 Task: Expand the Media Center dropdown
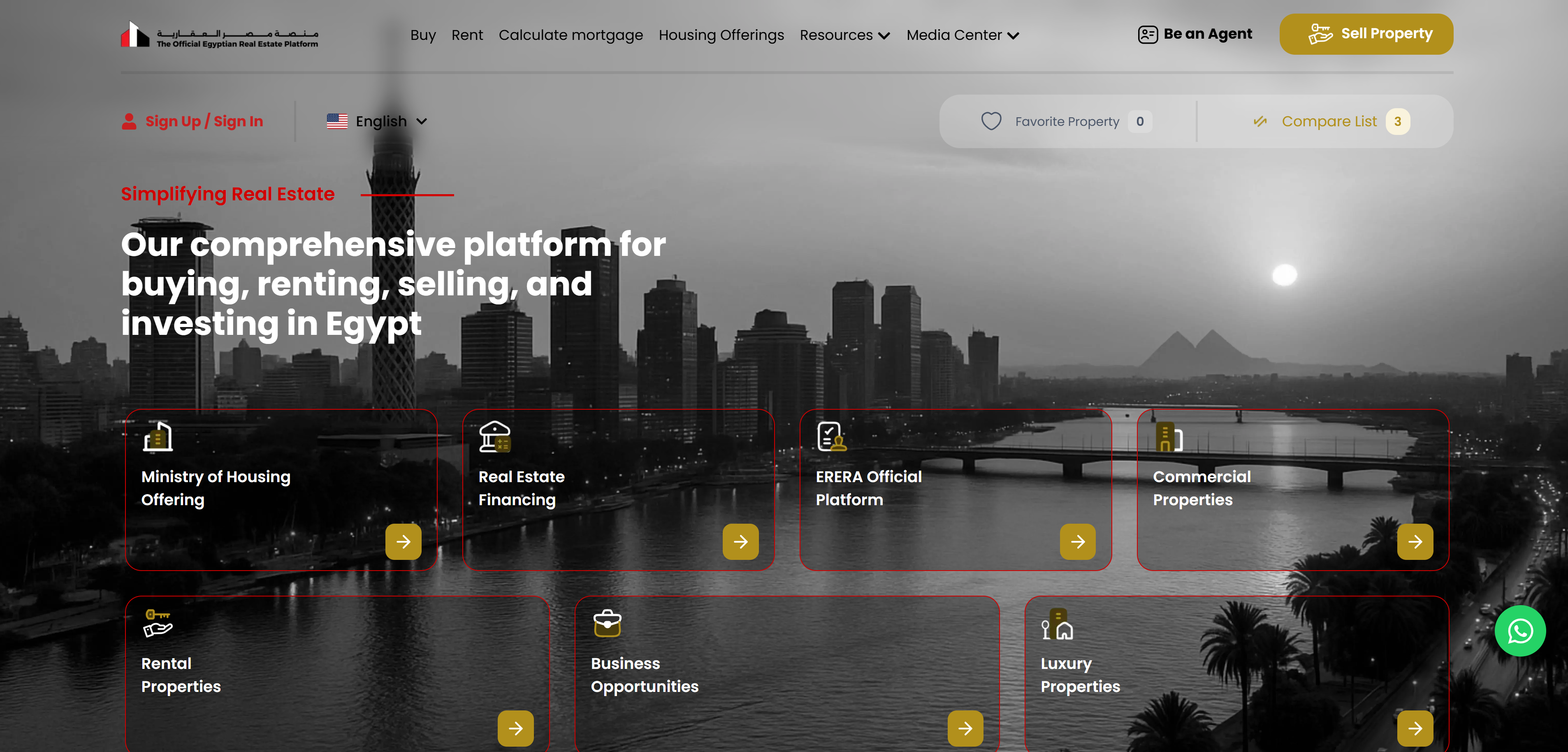962,35
